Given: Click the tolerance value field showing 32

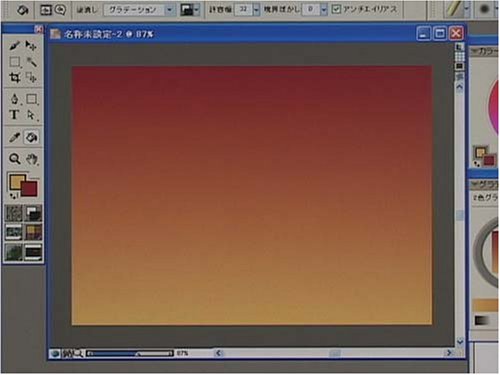Looking at the screenshot, I should [x=243, y=10].
